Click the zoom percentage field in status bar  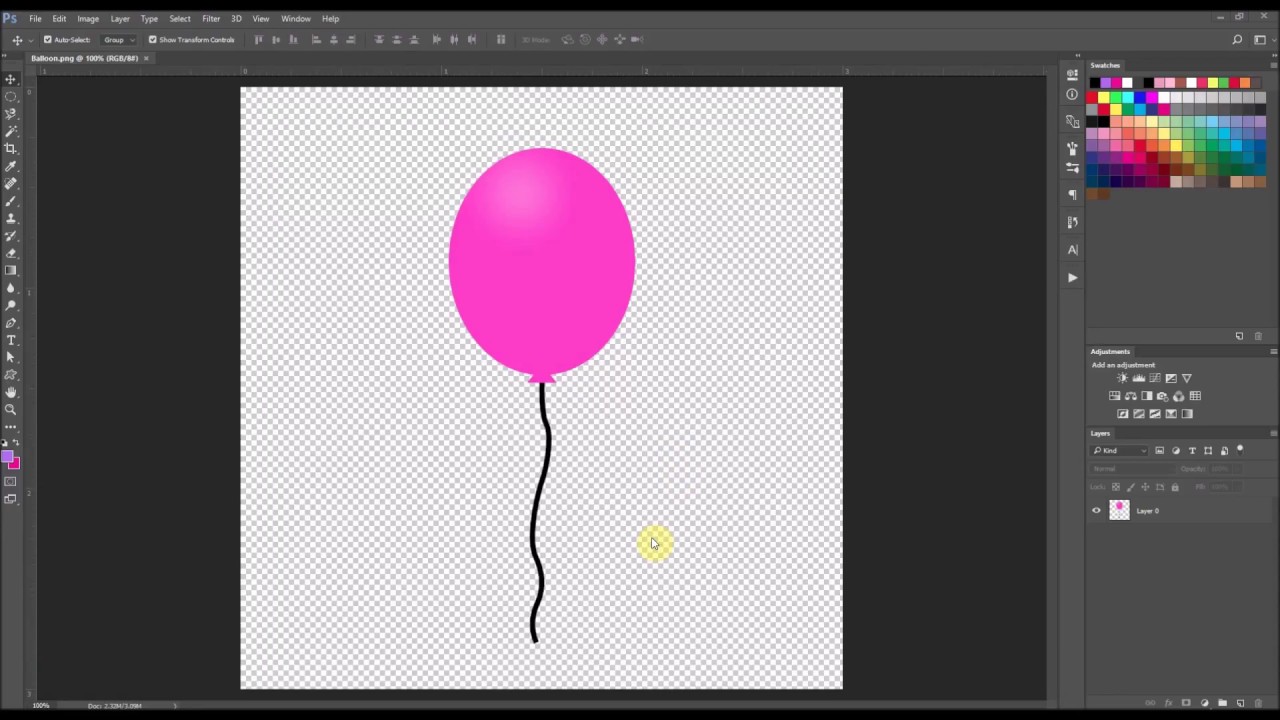40,706
